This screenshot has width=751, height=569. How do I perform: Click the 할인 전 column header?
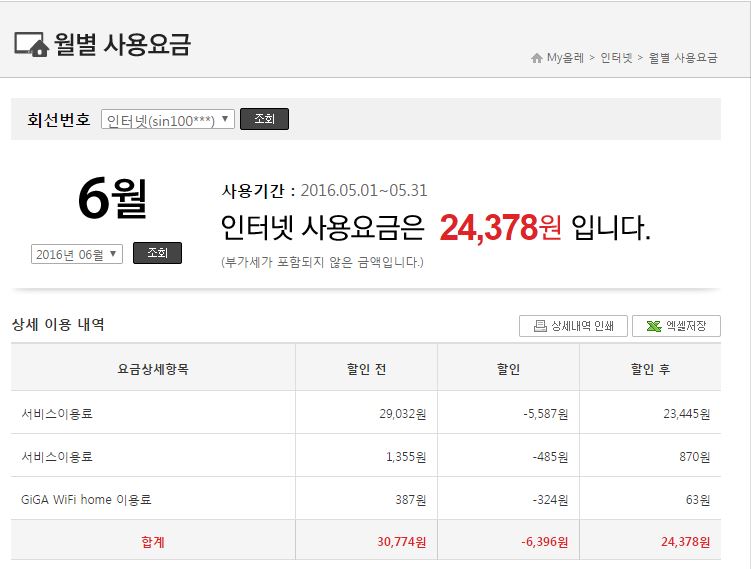point(366,369)
